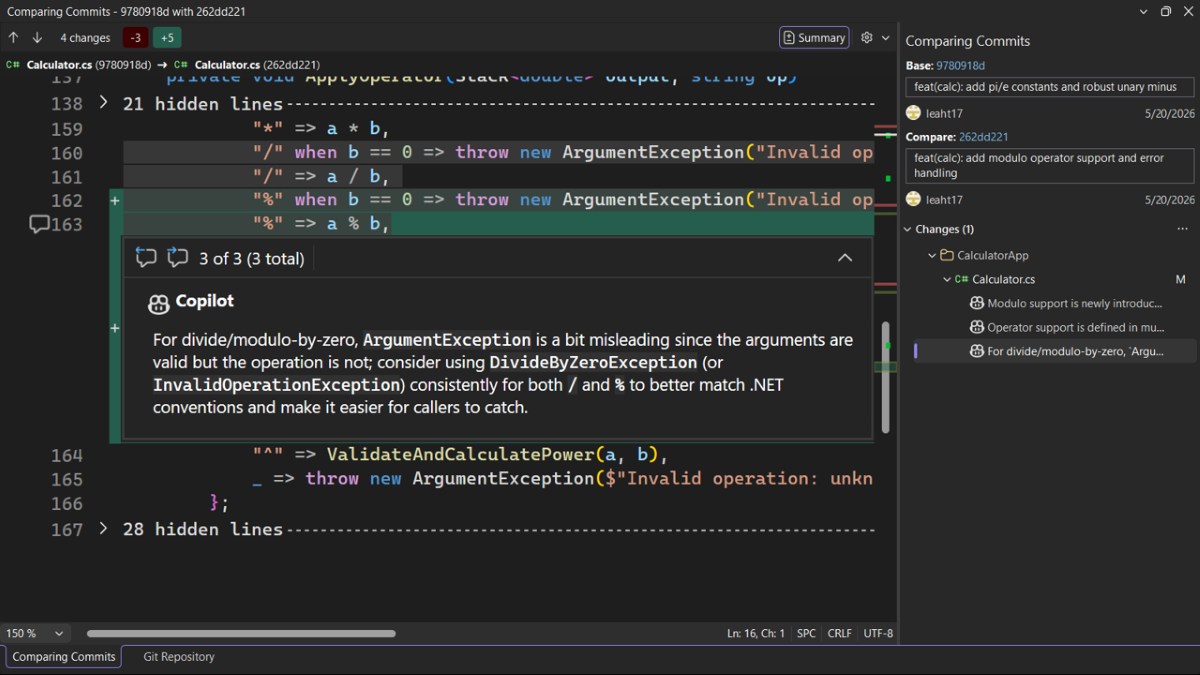The height and width of the screenshot is (675, 1200).
Task: Go to previous change arrow
Action: (14, 38)
